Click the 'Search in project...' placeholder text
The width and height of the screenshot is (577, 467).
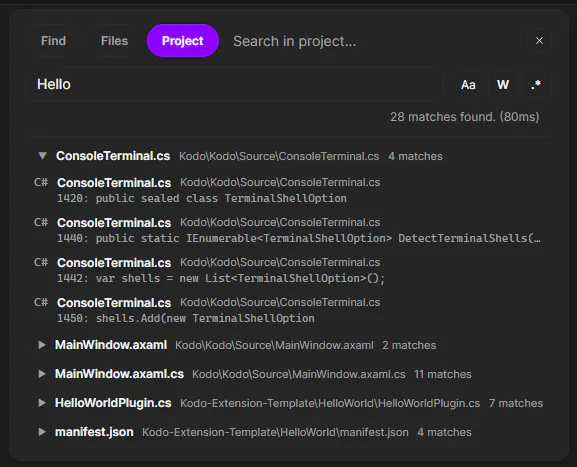coord(295,41)
